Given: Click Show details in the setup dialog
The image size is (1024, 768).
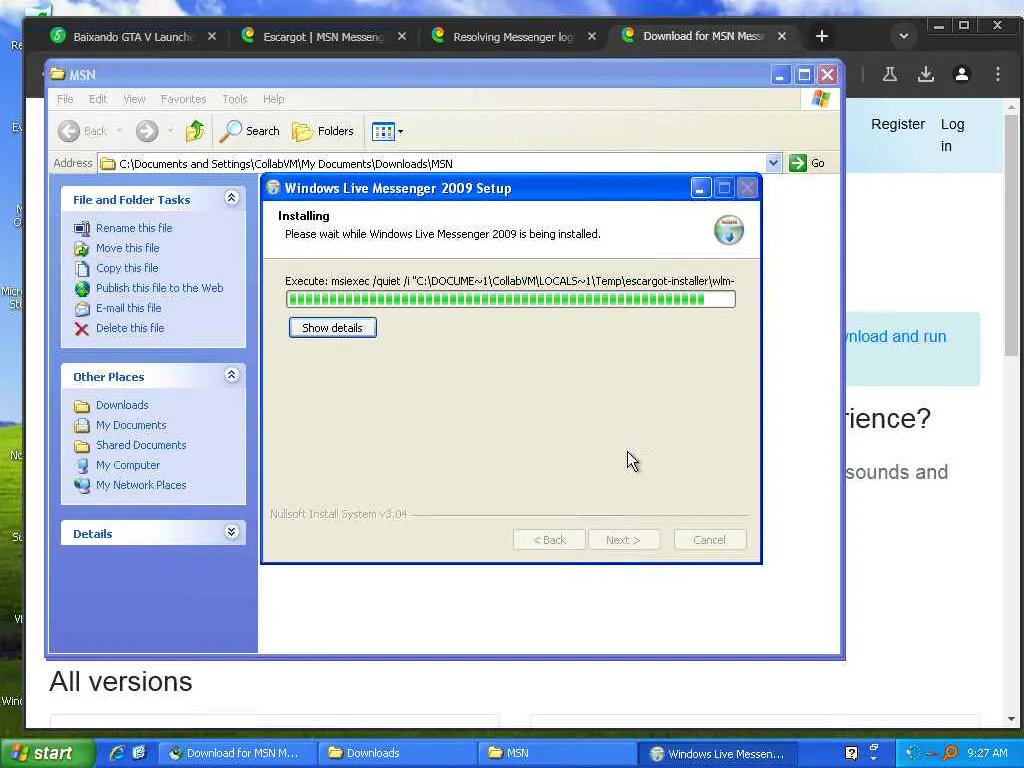Looking at the screenshot, I should click(332, 328).
